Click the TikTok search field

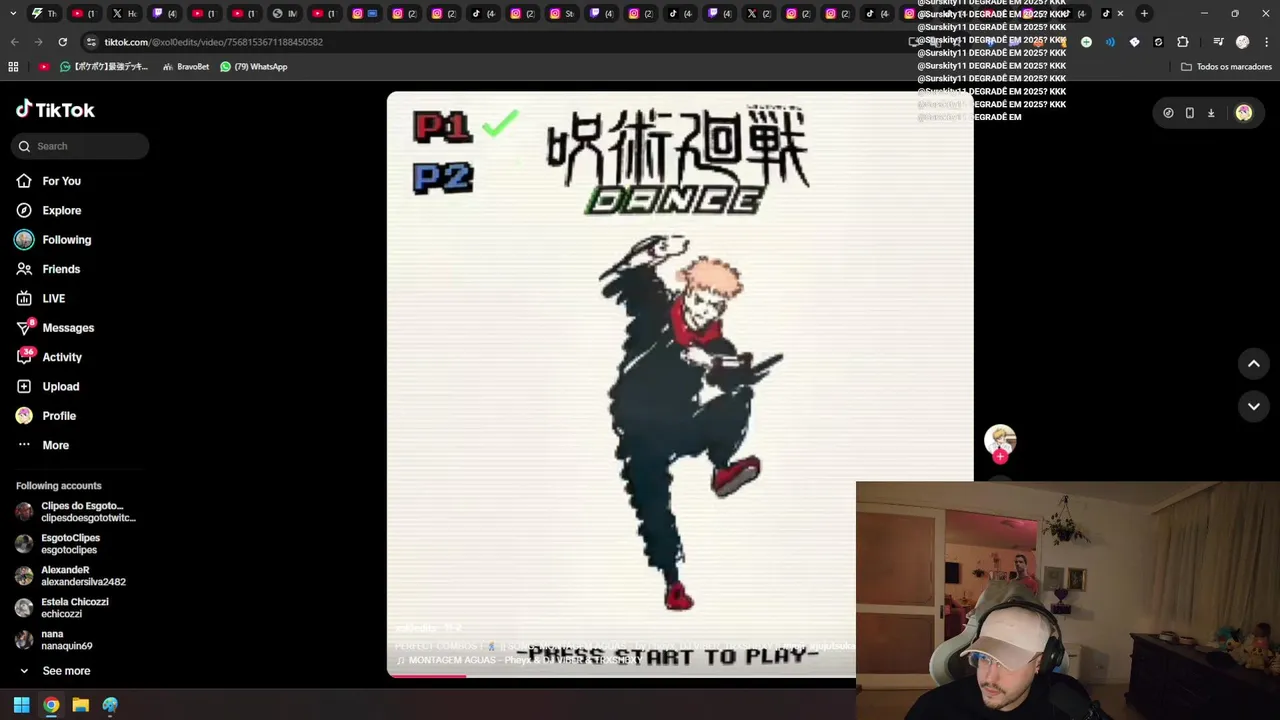point(80,146)
